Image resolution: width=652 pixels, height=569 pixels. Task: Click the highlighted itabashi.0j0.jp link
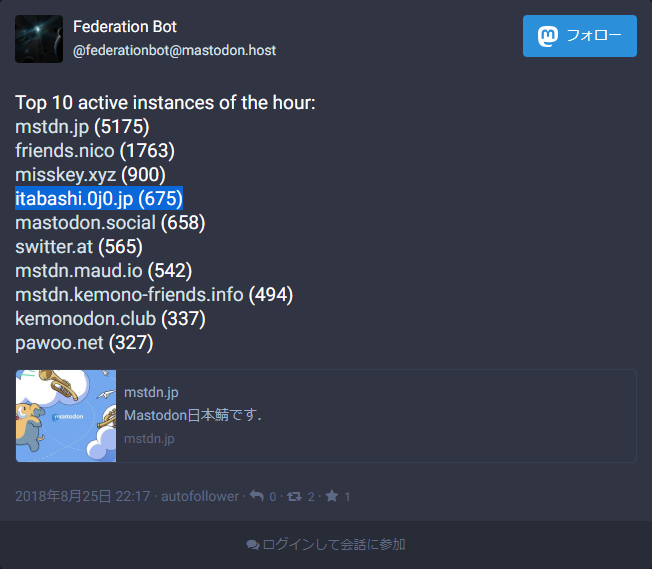pyautogui.click(x=74, y=199)
